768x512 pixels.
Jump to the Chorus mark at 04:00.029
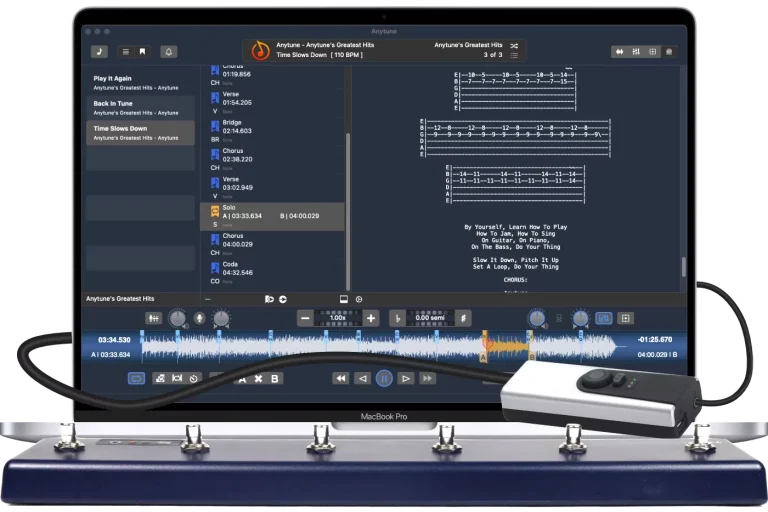click(272, 244)
